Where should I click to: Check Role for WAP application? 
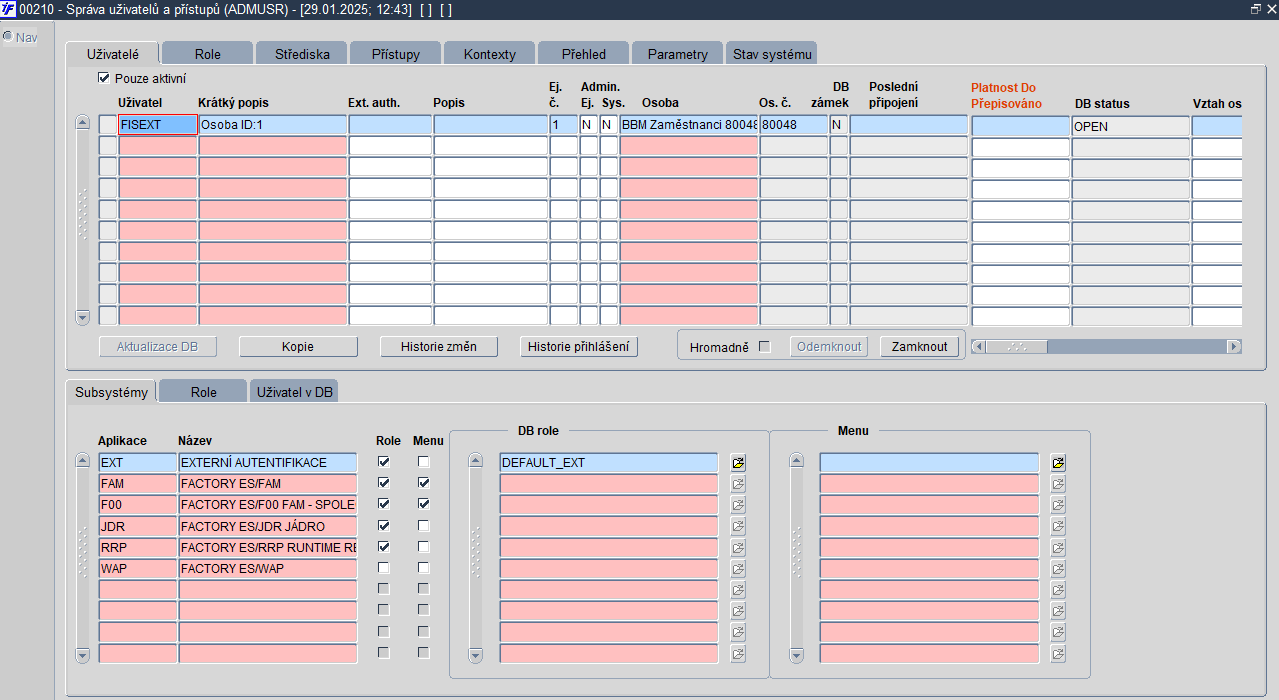pos(383,568)
